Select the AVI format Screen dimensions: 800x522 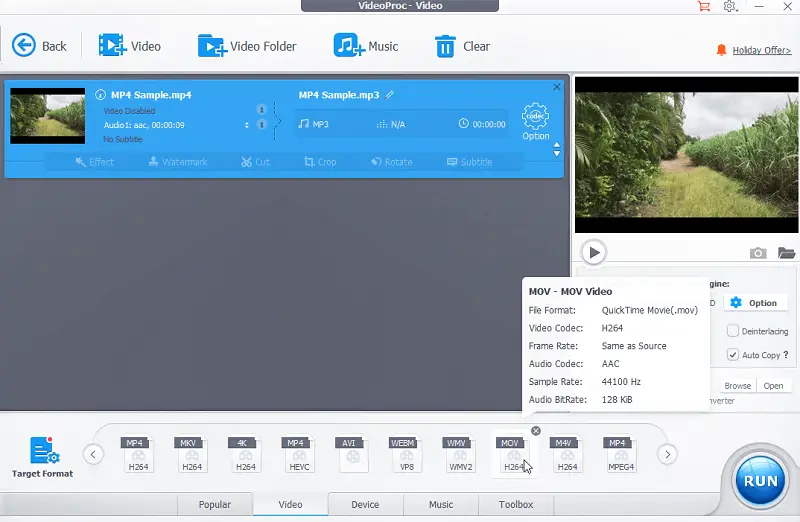coord(353,454)
